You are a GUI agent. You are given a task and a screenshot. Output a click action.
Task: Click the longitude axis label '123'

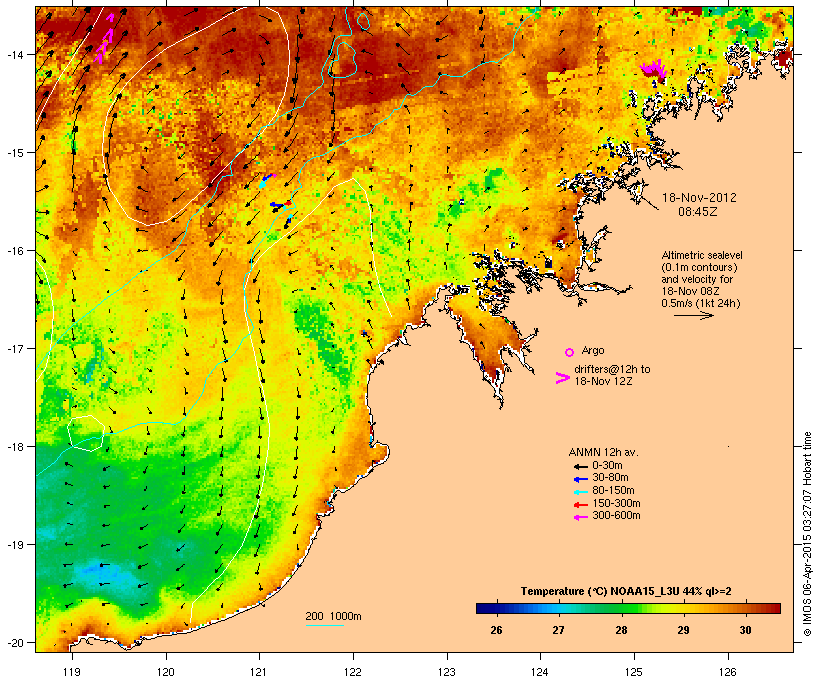[x=447, y=672]
